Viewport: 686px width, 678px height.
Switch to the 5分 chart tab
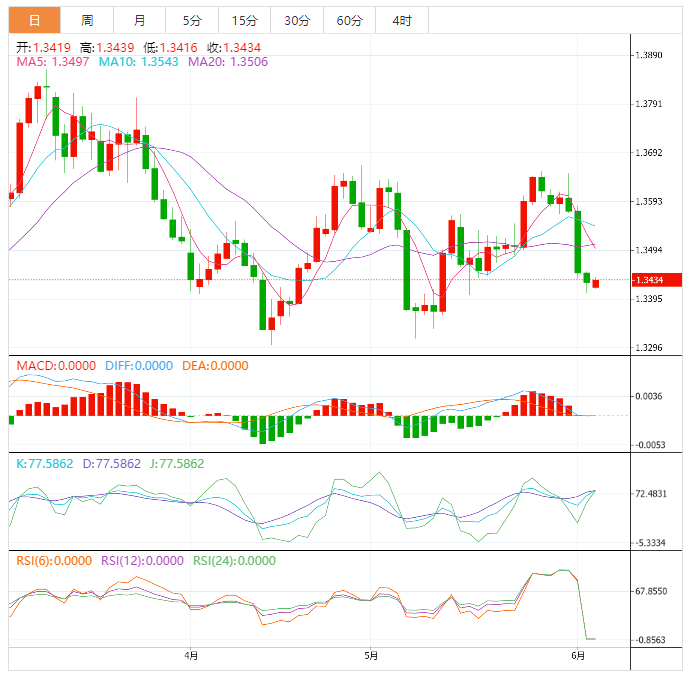click(x=191, y=20)
